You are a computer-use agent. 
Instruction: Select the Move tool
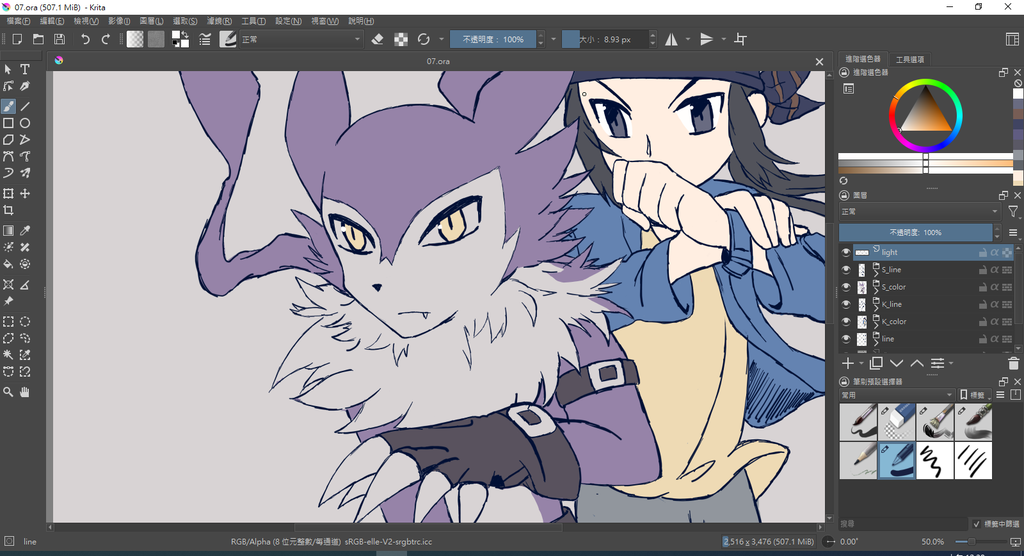[25, 193]
